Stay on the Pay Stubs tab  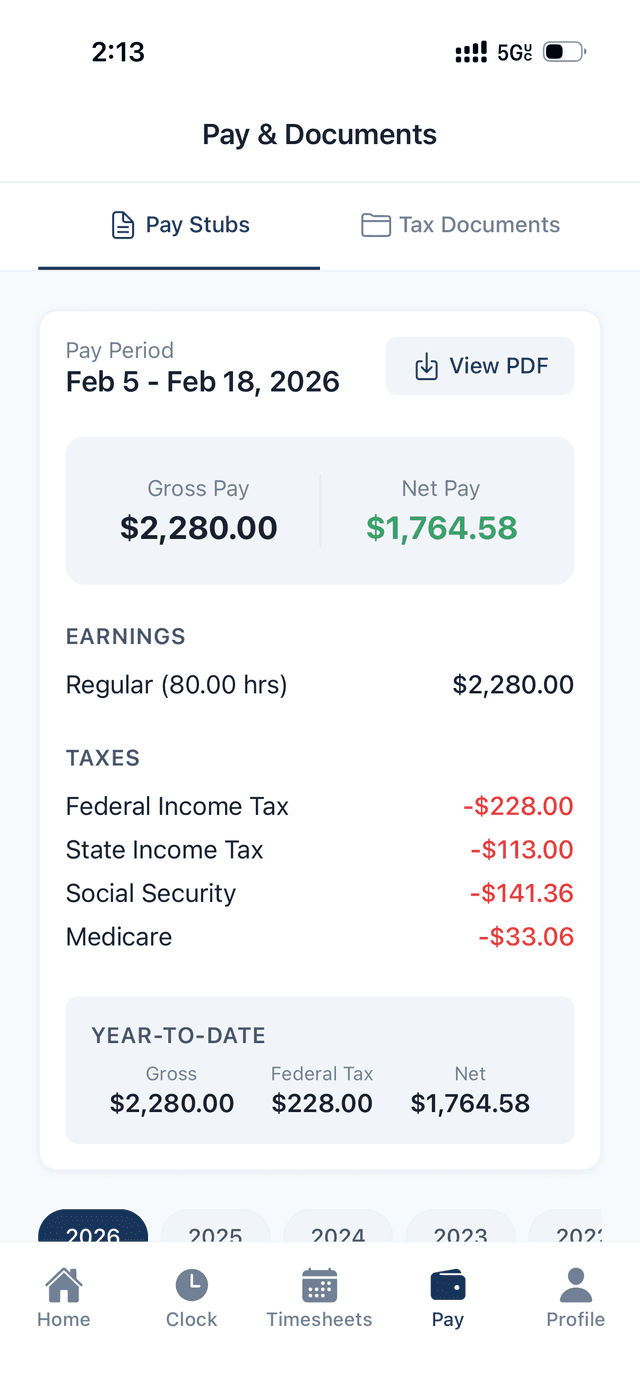click(x=179, y=224)
